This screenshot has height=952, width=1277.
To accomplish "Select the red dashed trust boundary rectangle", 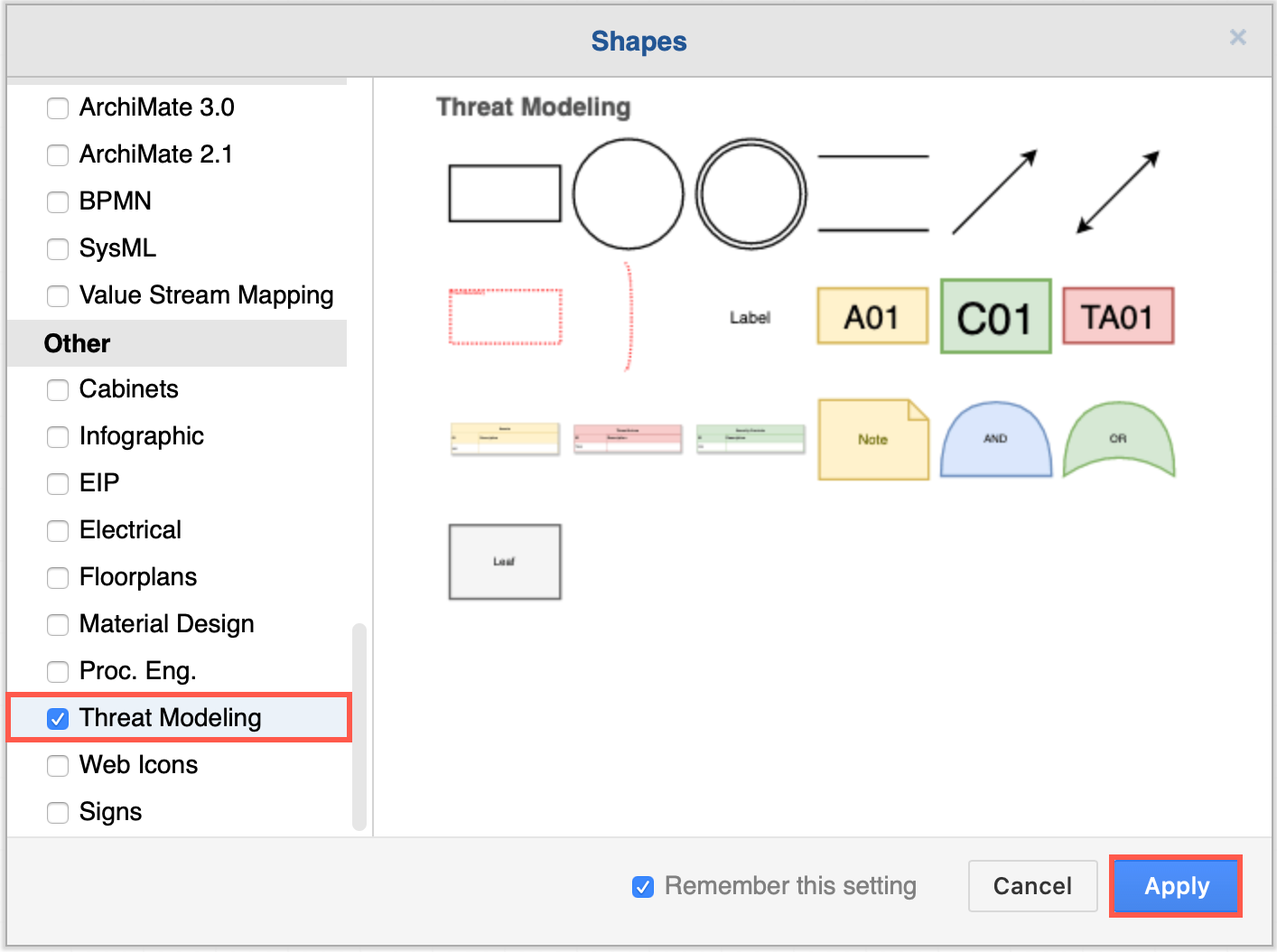I will tap(504, 317).
